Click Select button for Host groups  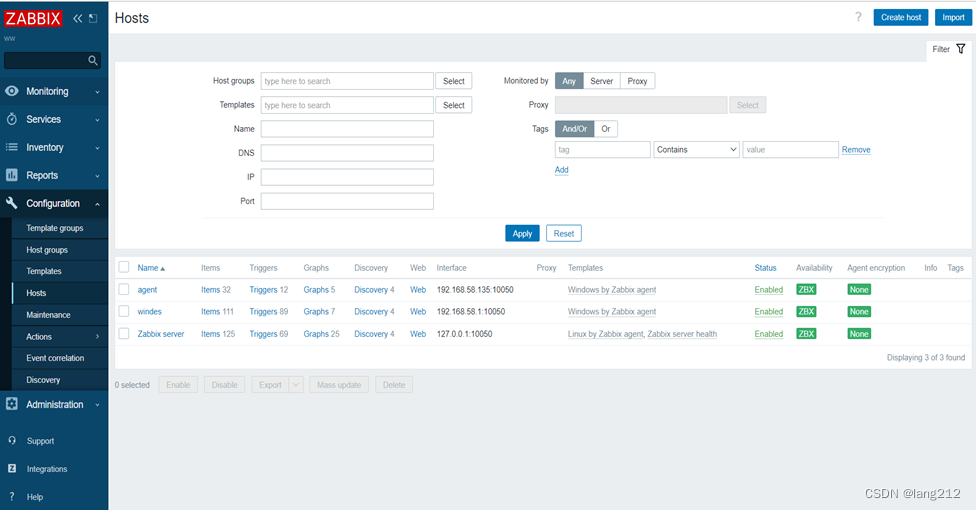[x=454, y=81]
